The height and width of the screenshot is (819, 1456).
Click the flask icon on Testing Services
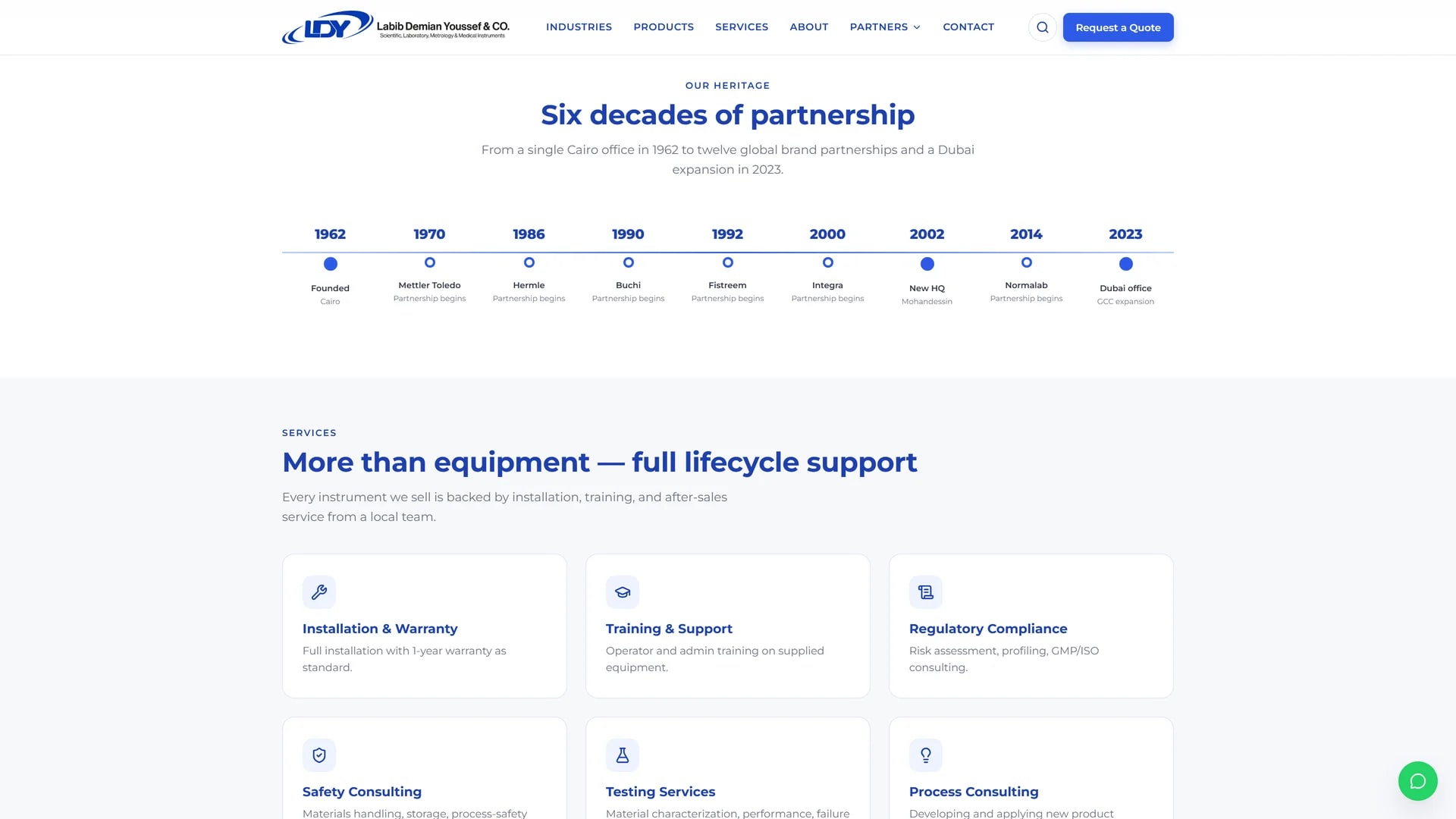(623, 755)
